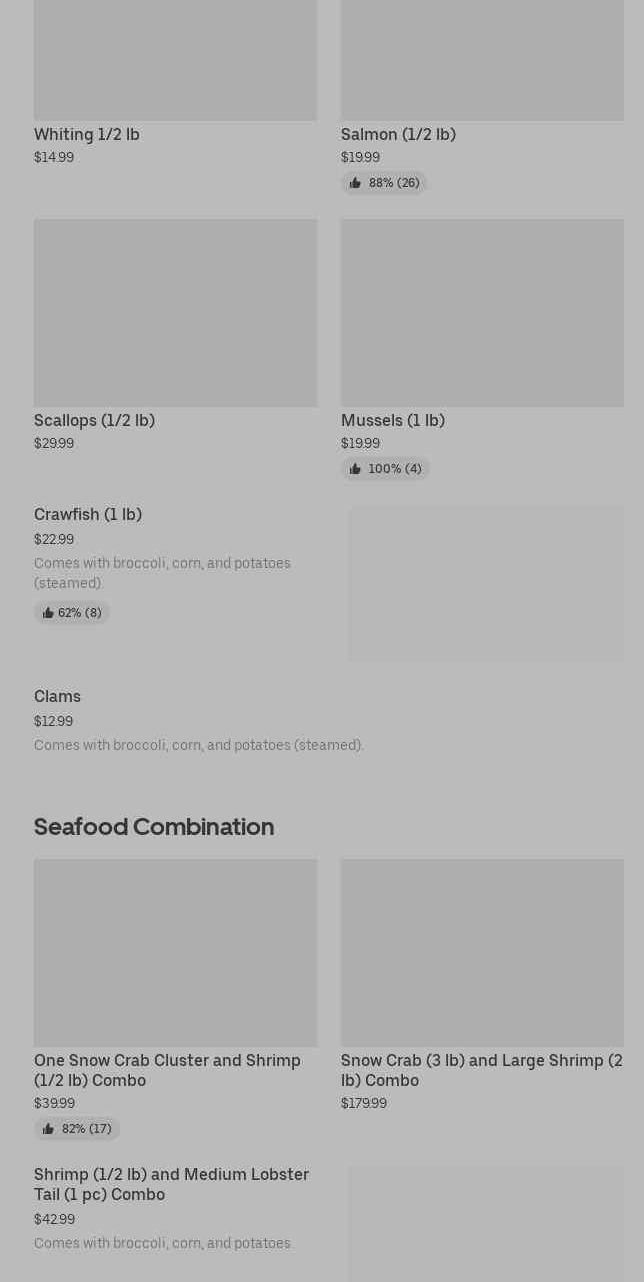This screenshot has height=1282, width=644.
Task: Click the Whiting 1/2 lb title
Action: point(87,134)
